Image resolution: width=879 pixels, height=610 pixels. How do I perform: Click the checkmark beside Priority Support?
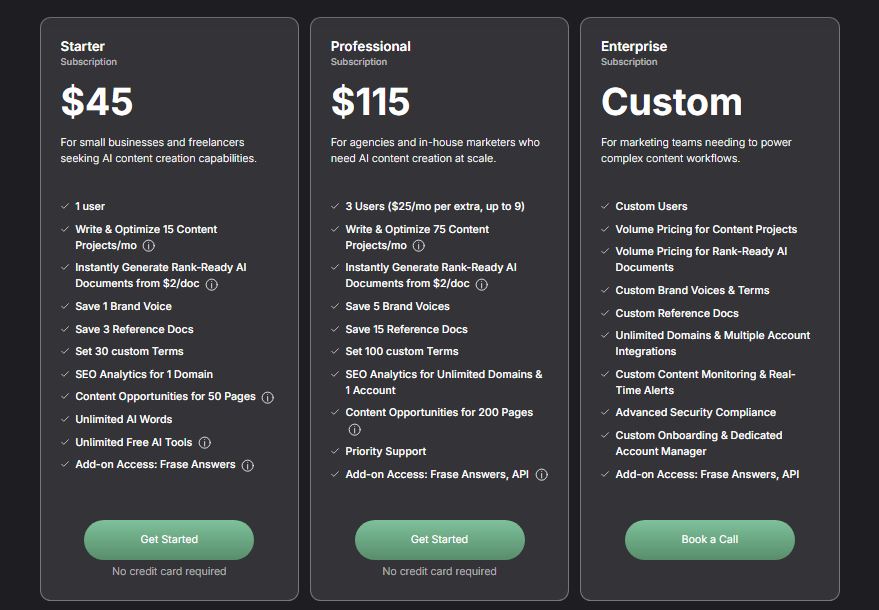(335, 451)
